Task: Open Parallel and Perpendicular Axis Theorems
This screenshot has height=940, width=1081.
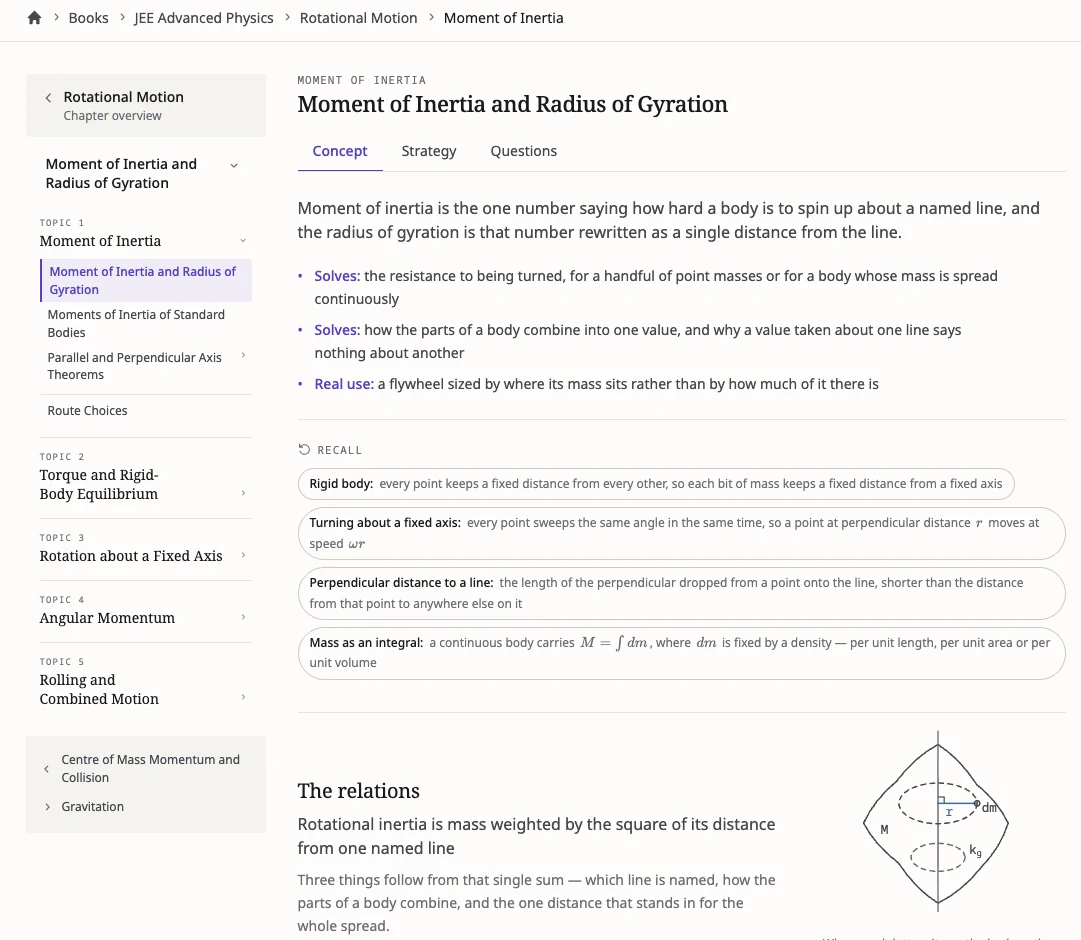Action: (134, 366)
